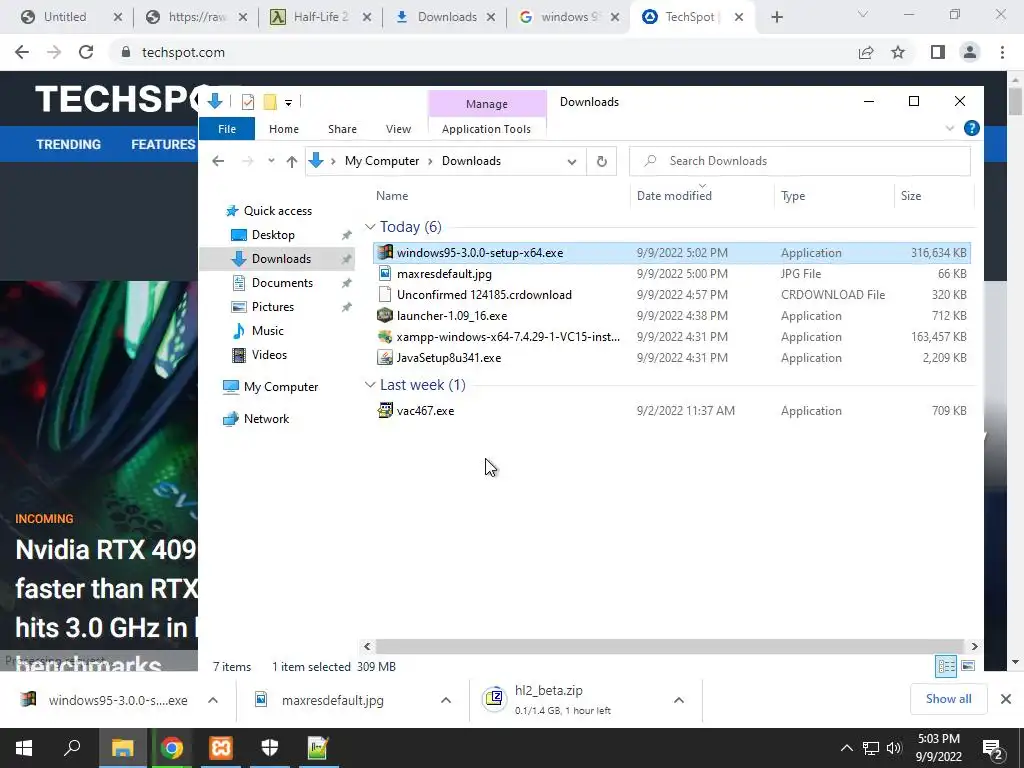This screenshot has width=1024, height=768.
Task: Open a new Chrome tab
Action: [776, 17]
